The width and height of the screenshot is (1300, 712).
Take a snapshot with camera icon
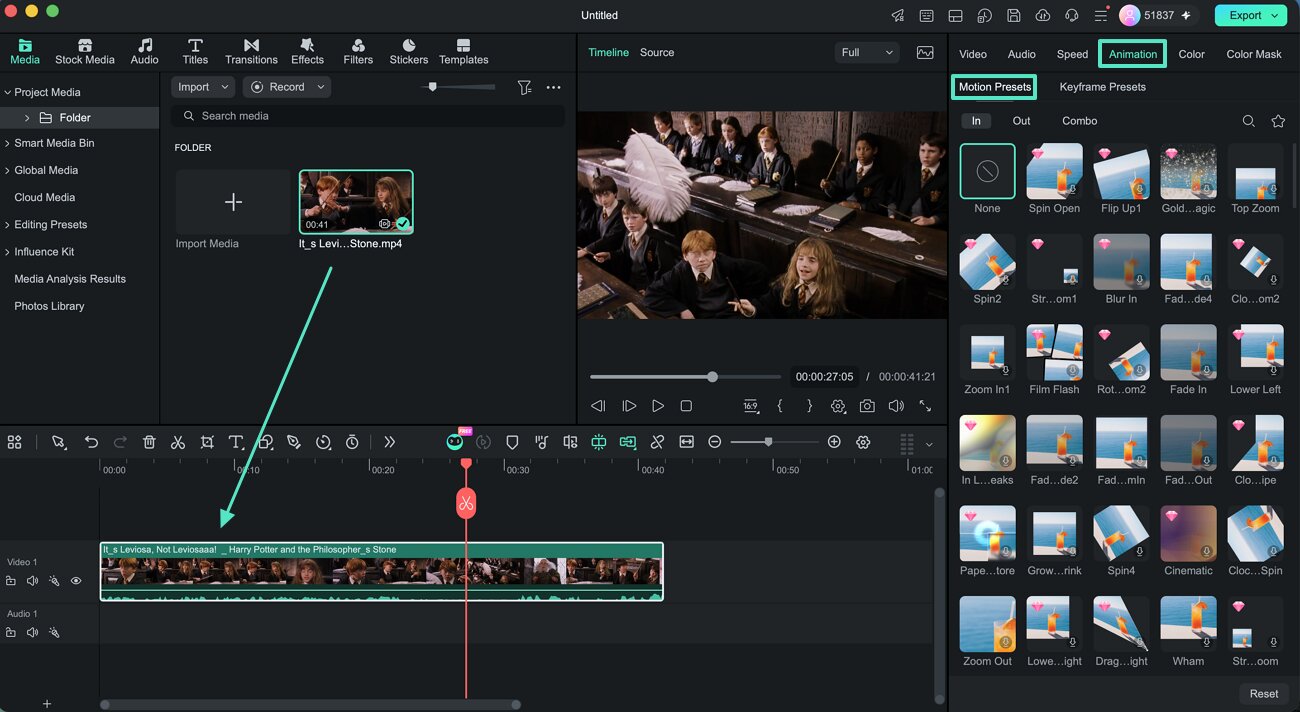point(867,406)
